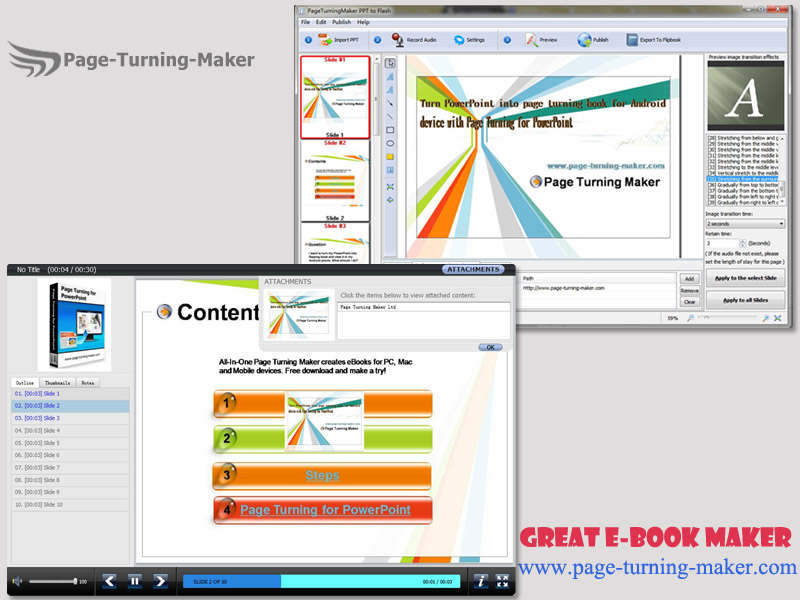
Task: Click the Remove button beside the Path list
Action: point(689,290)
